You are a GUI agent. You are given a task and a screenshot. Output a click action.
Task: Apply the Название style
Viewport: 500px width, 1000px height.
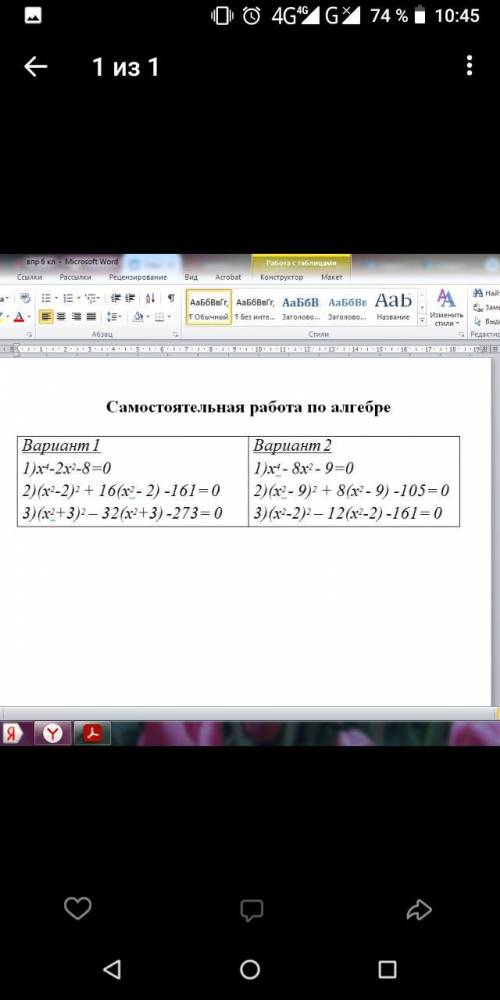393,307
